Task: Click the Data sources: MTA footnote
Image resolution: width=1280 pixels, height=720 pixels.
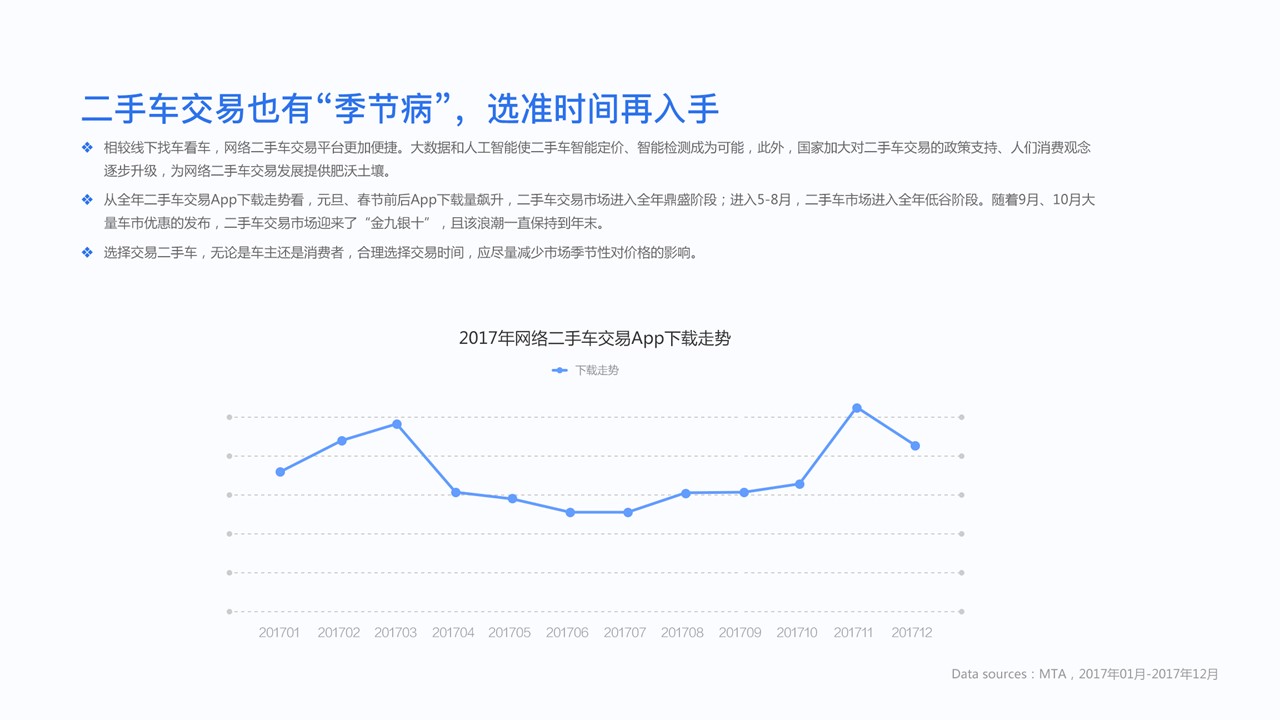Action: pyautogui.click(x=1085, y=675)
